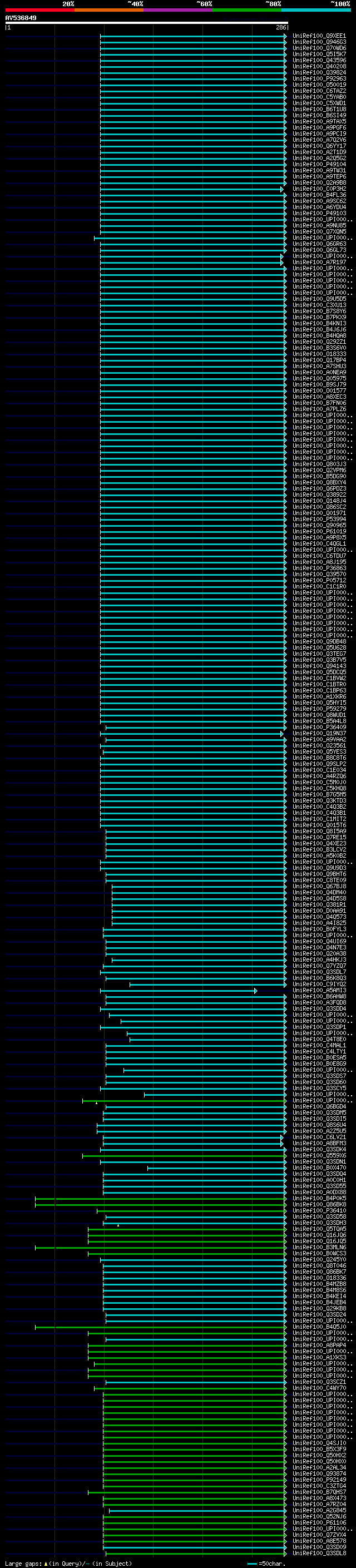Image resolution: width=356 pixels, height=1568 pixels.
Task: Select hit UniRef100_B7QHS7
Action: coord(319,1492)
